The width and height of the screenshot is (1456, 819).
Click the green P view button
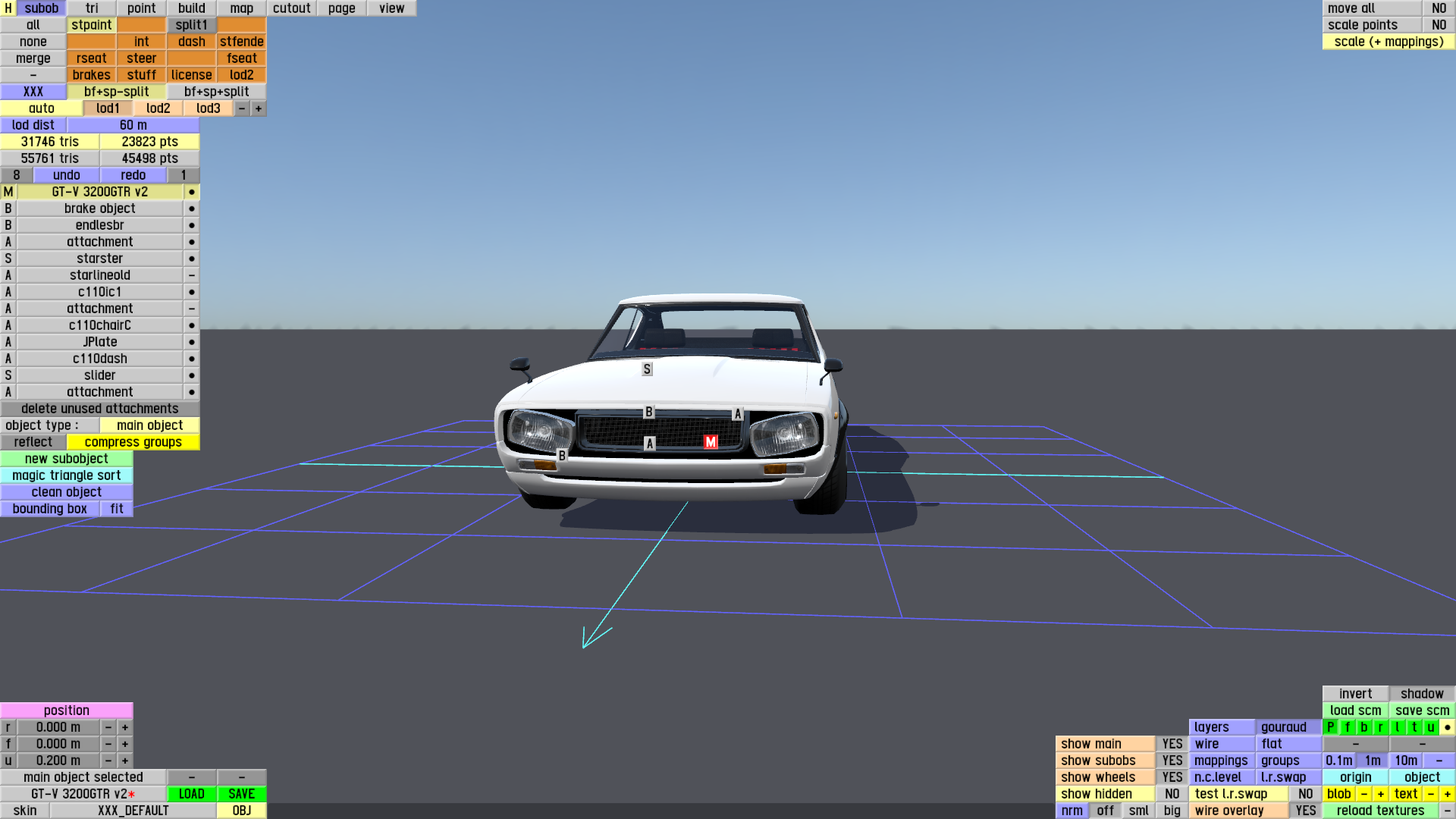point(1331,727)
